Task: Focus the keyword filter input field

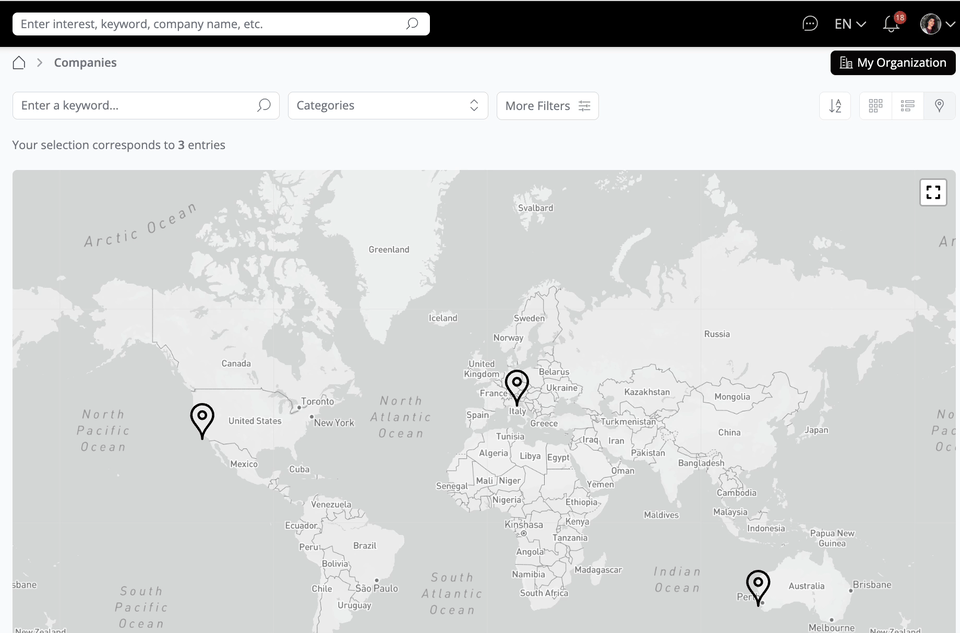Action: pos(135,106)
